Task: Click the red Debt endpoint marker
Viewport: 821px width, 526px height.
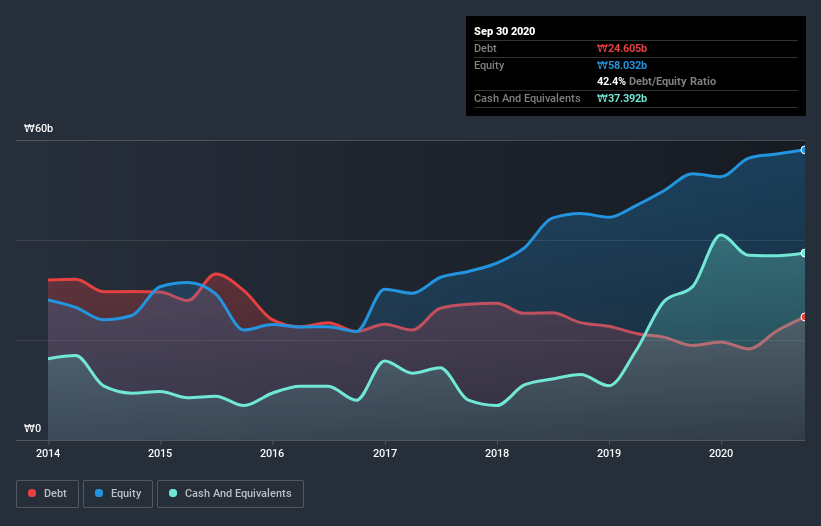Action: [x=804, y=317]
